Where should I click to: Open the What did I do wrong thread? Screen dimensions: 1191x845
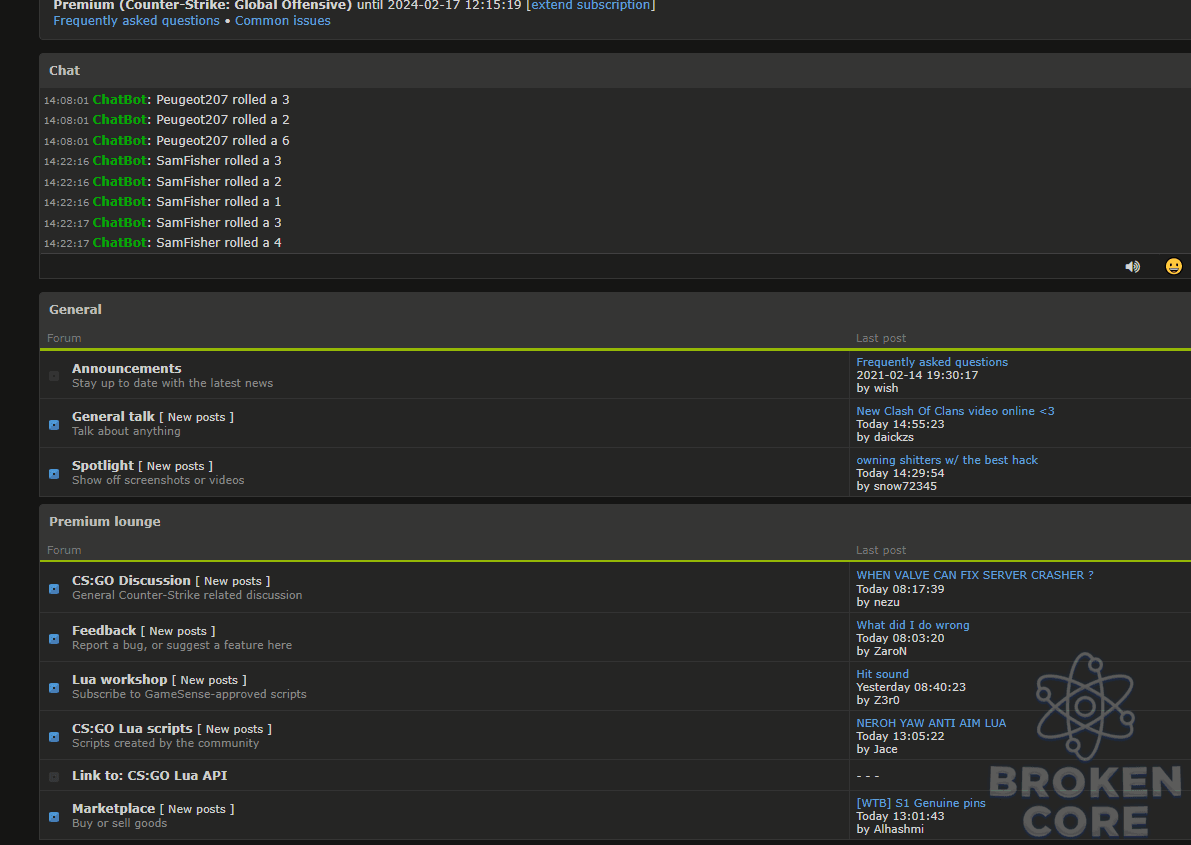pos(913,625)
